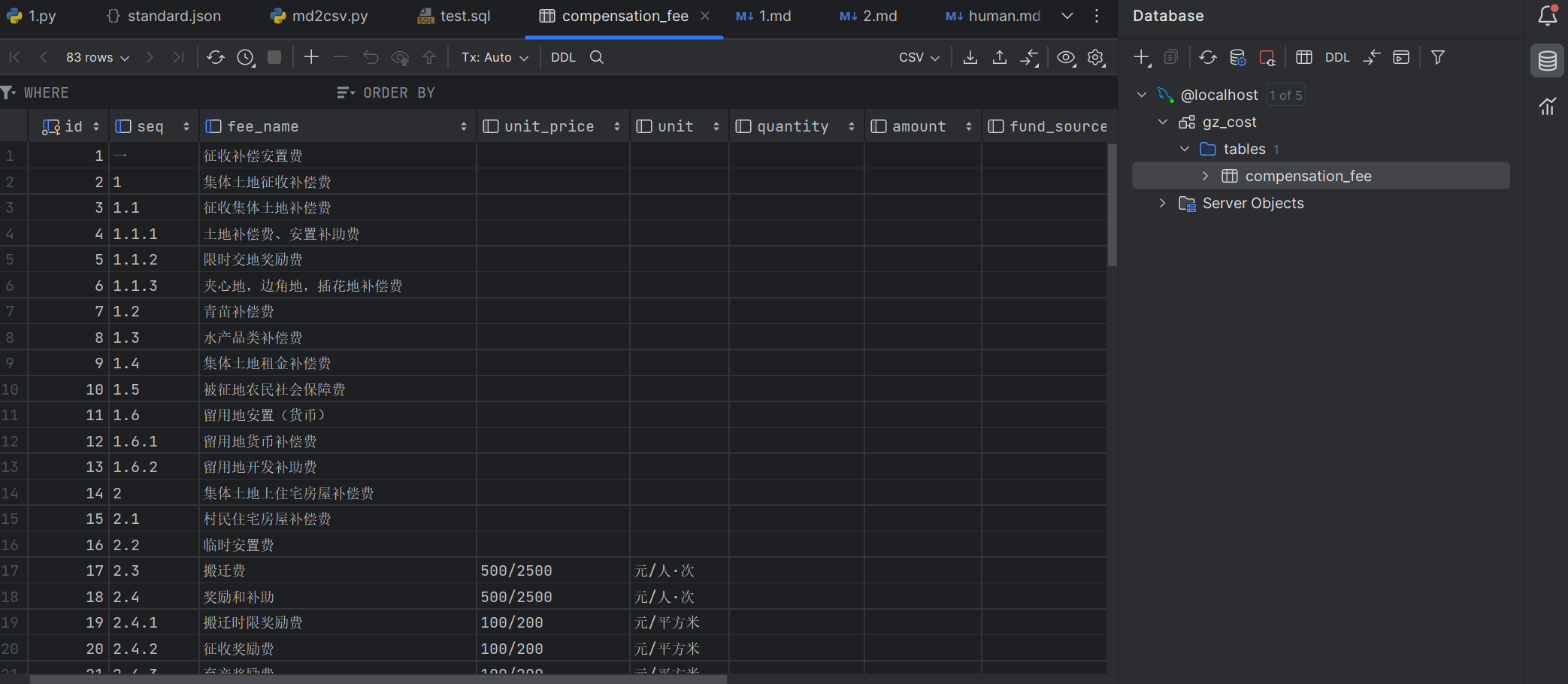The image size is (1568, 684).
Task: Select seq cell 1.6.2
Action: [154, 467]
